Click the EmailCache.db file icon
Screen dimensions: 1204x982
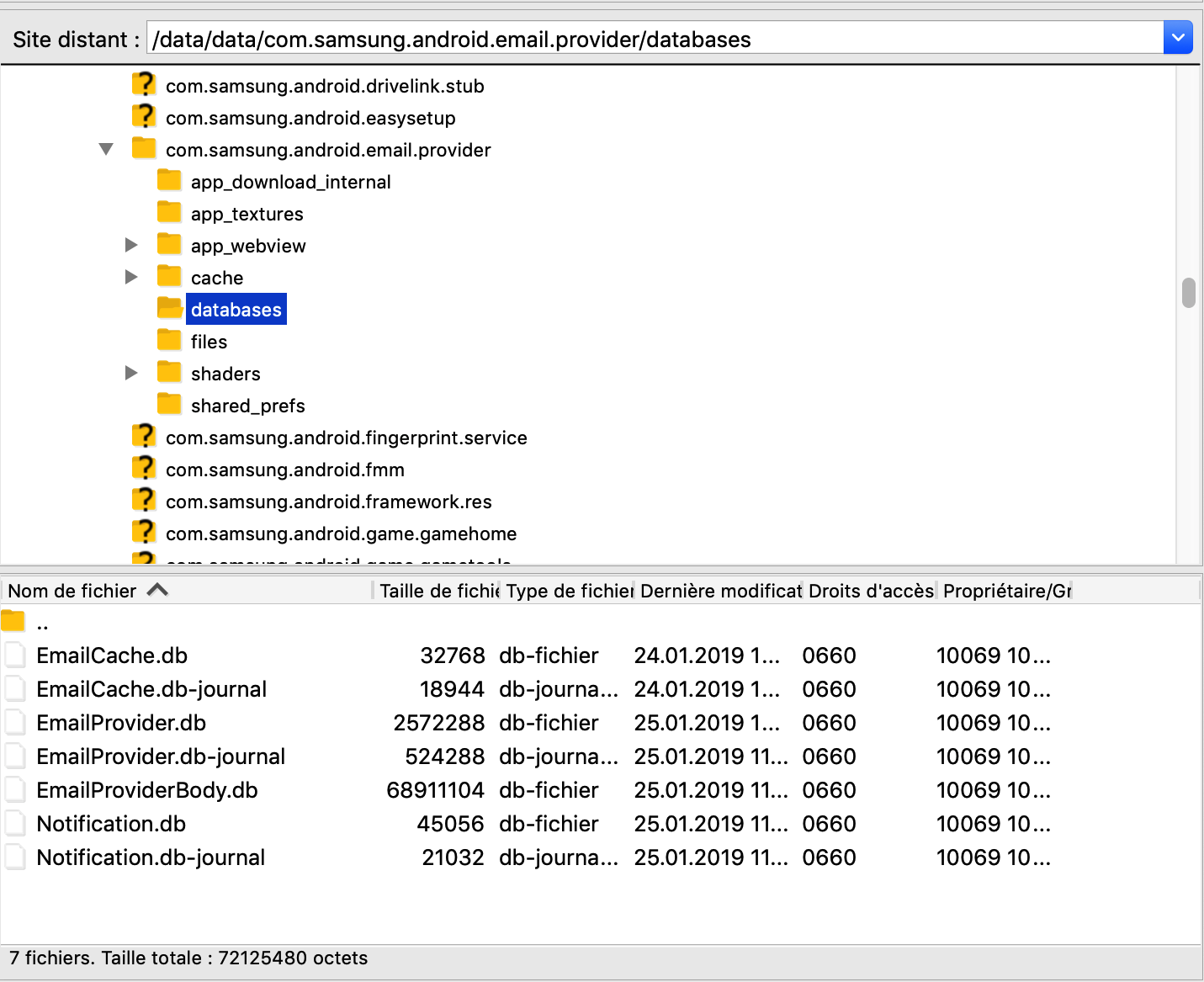15,655
